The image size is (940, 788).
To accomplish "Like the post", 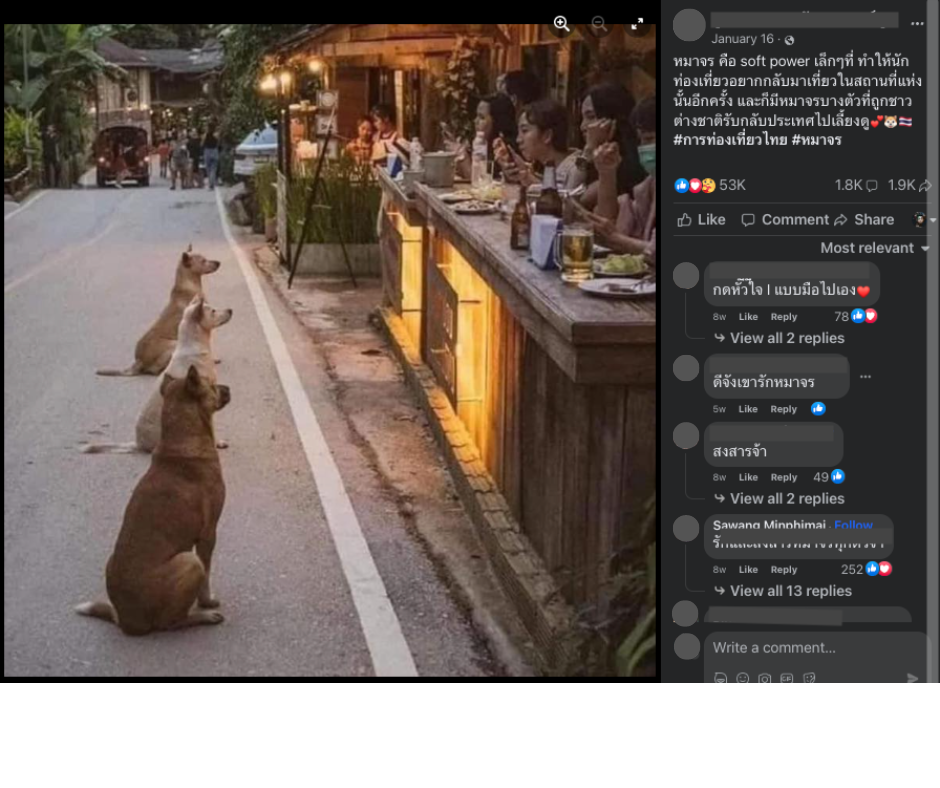I will [701, 220].
